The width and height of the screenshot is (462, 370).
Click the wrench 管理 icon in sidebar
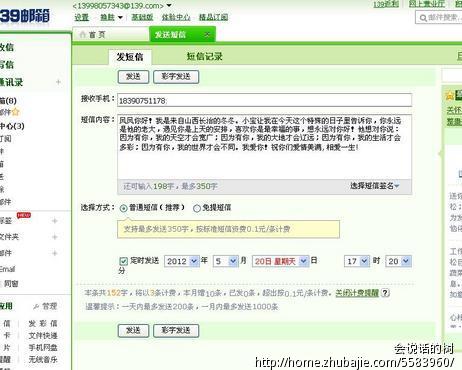click(36, 306)
